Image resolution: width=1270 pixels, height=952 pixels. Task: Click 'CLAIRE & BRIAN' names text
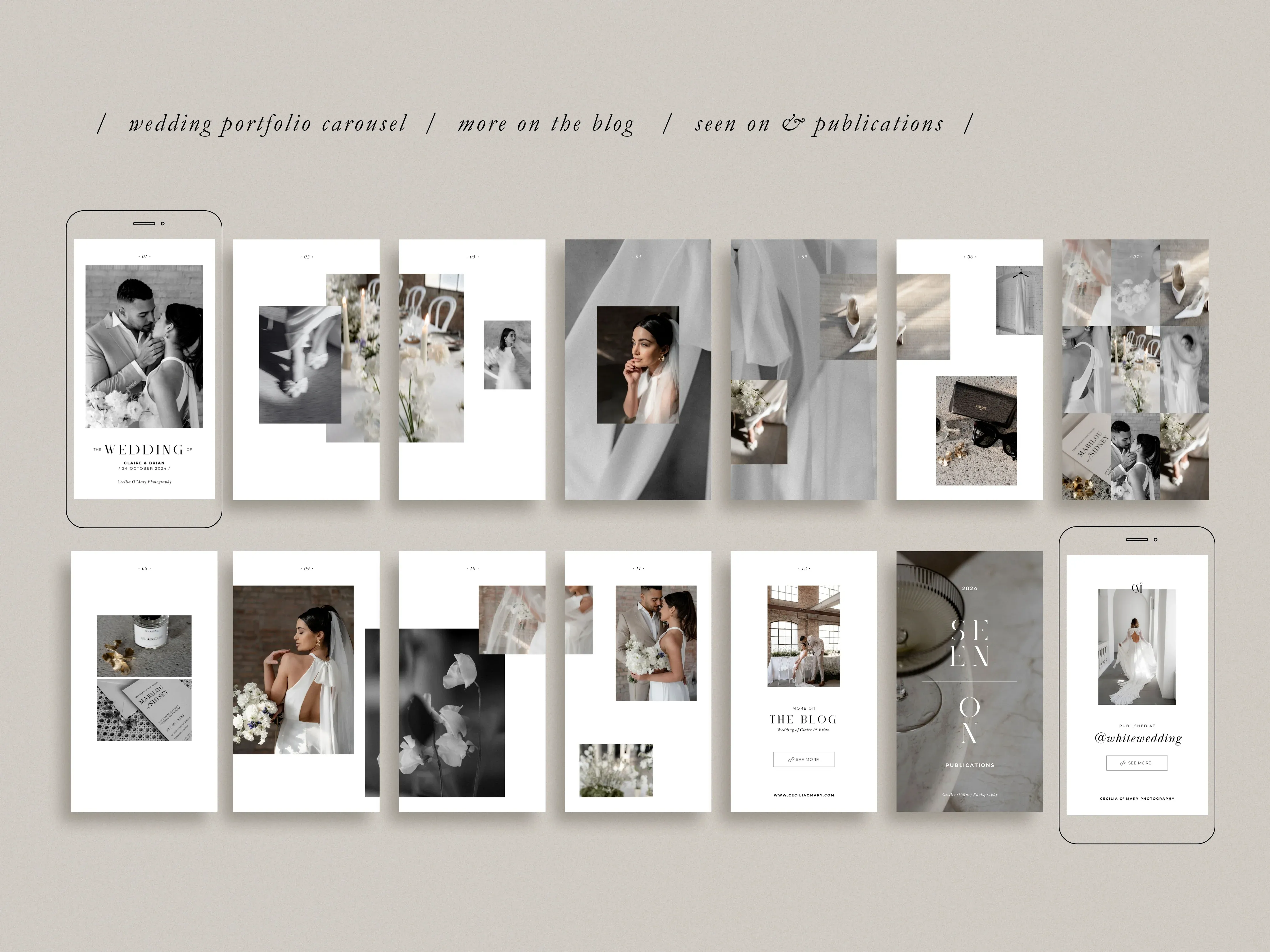click(144, 462)
